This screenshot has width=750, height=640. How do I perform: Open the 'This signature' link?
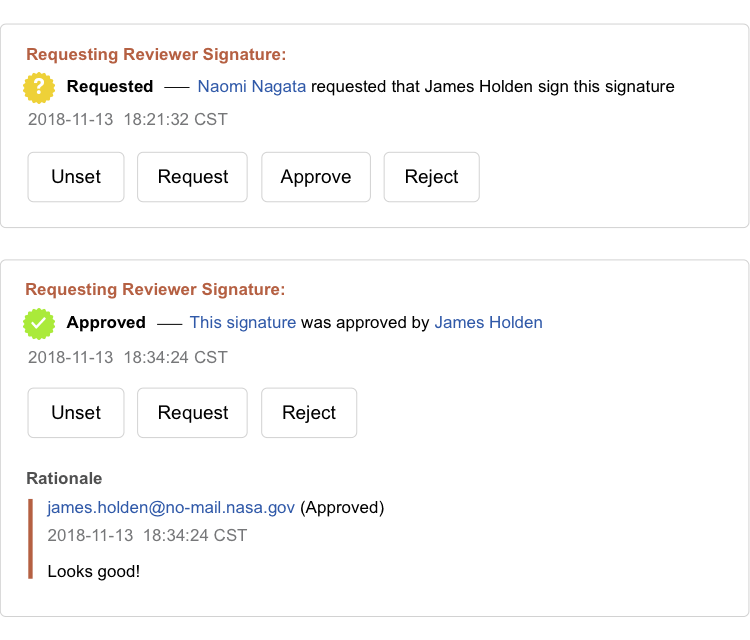[x=243, y=323]
